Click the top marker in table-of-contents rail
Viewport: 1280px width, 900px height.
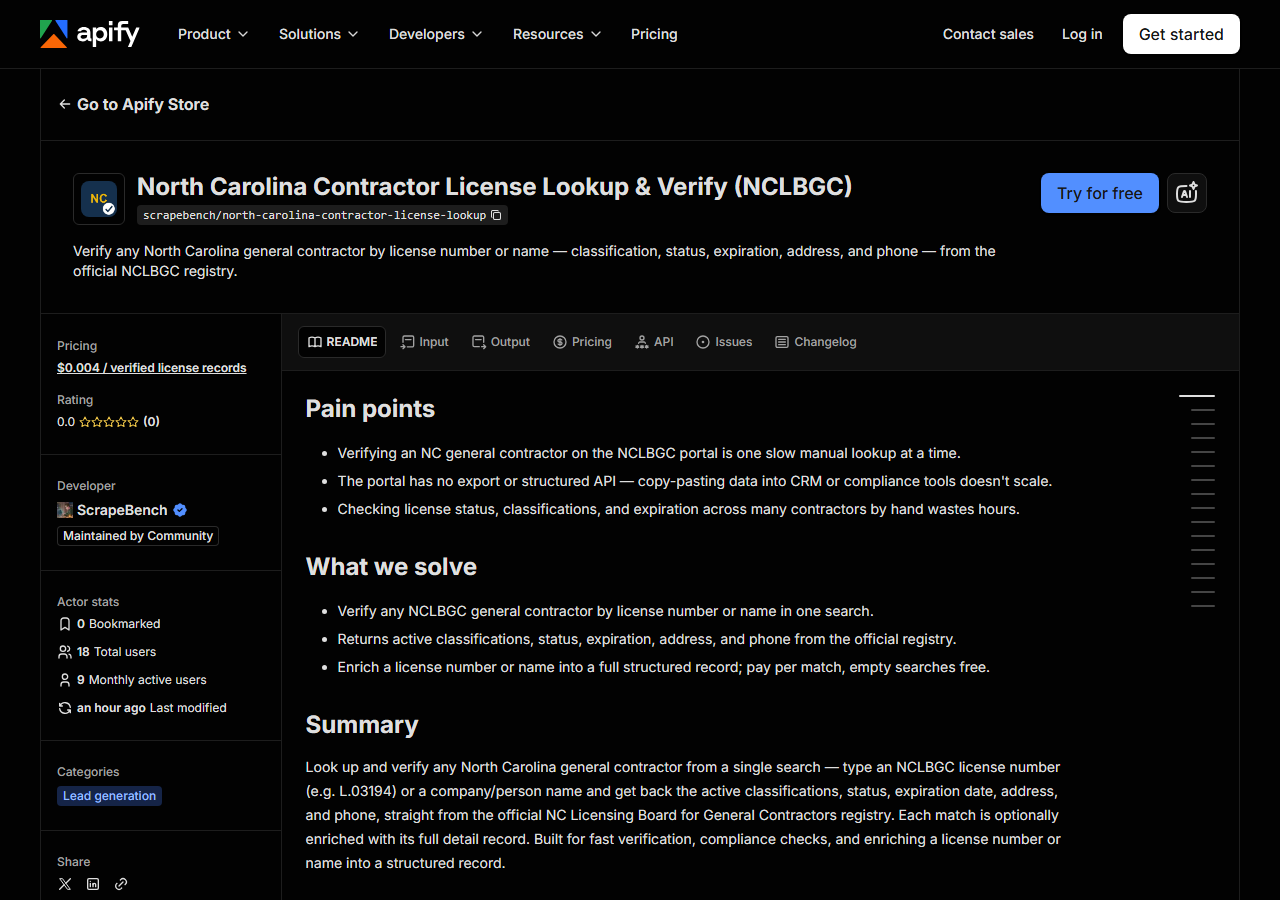(1197, 396)
